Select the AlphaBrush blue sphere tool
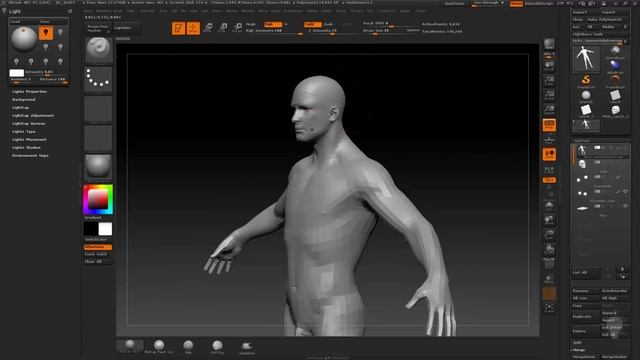Screen dimensions: 640x360 coord(615,65)
